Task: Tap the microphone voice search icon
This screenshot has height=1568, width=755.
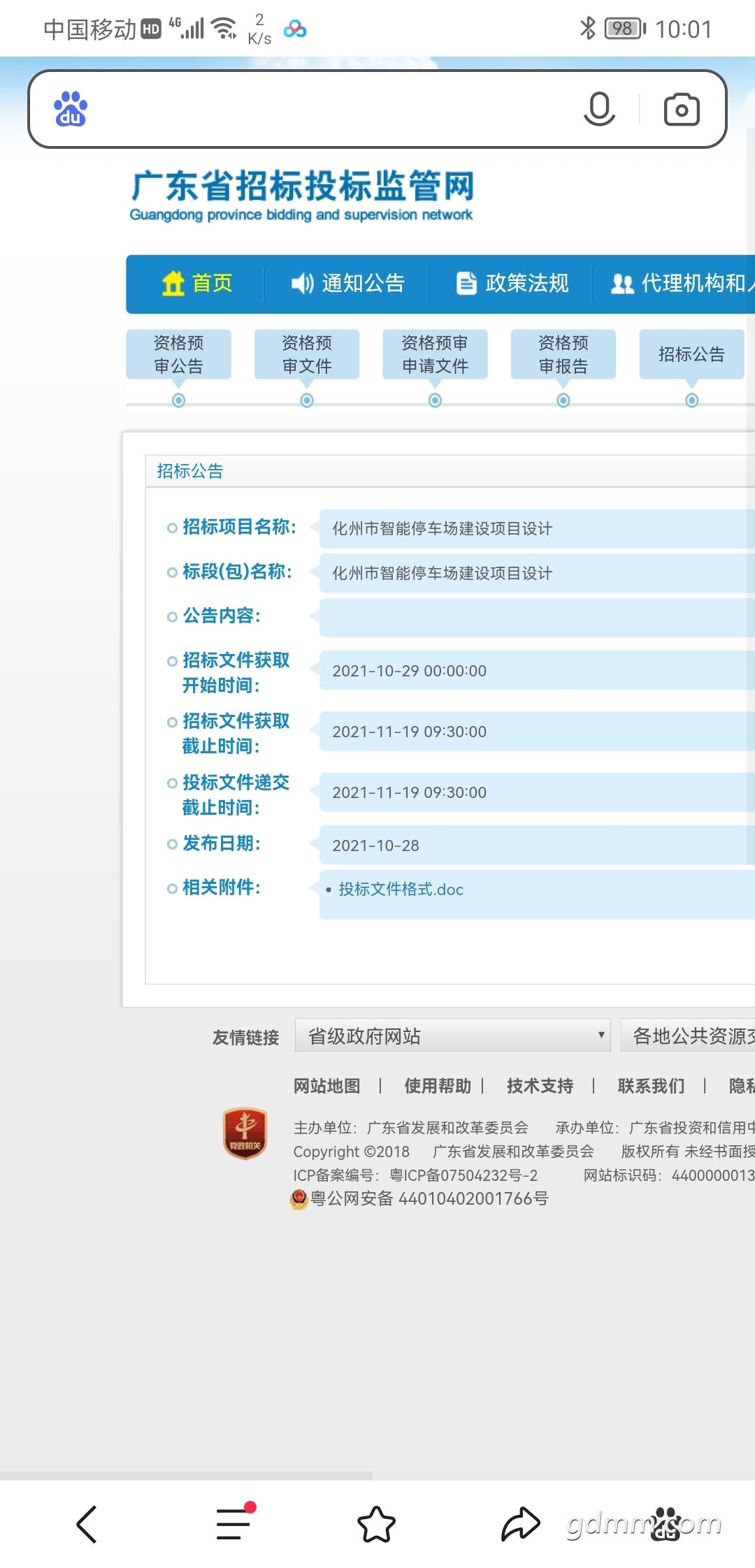Action: (x=599, y=109)
